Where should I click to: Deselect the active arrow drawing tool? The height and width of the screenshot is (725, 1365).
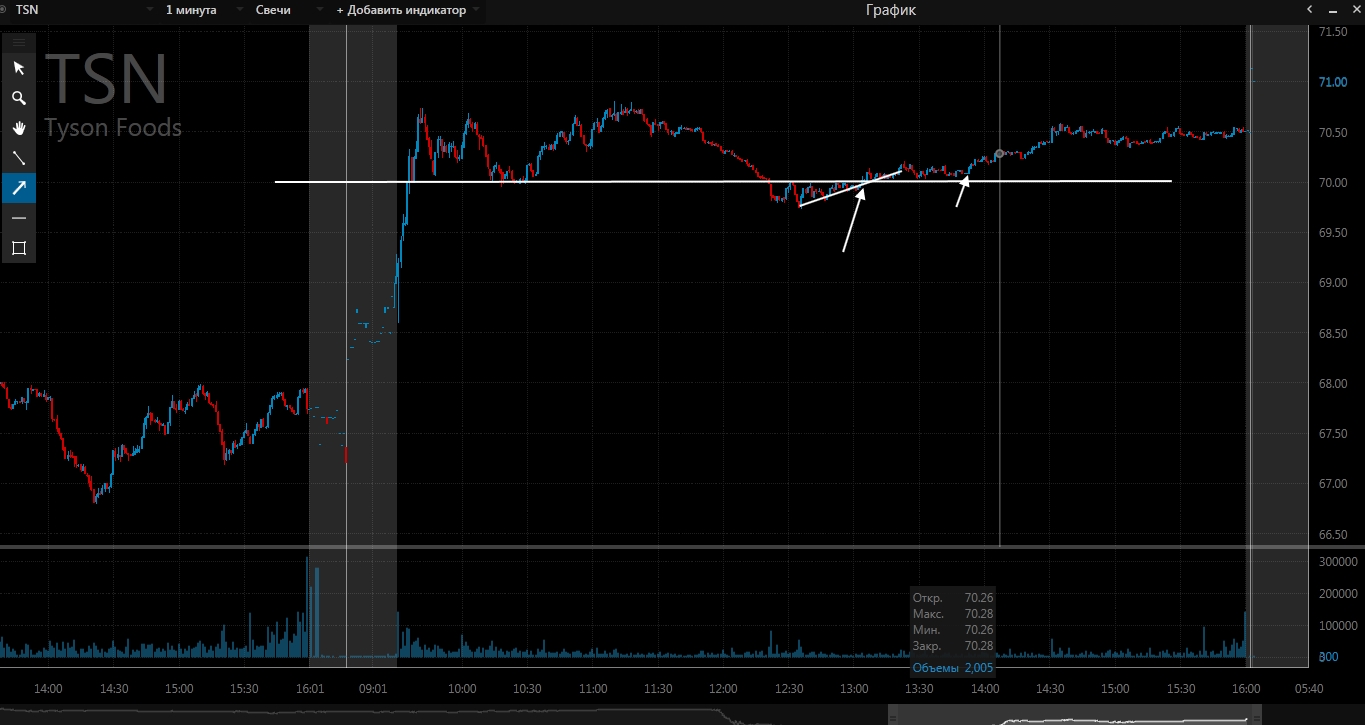pyautogui.click(x=18, y=188)
